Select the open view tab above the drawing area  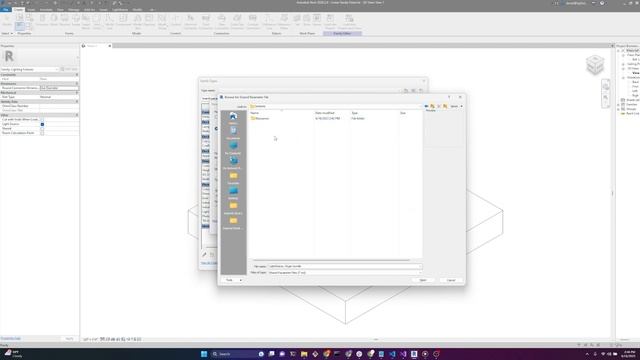point(96,46)
